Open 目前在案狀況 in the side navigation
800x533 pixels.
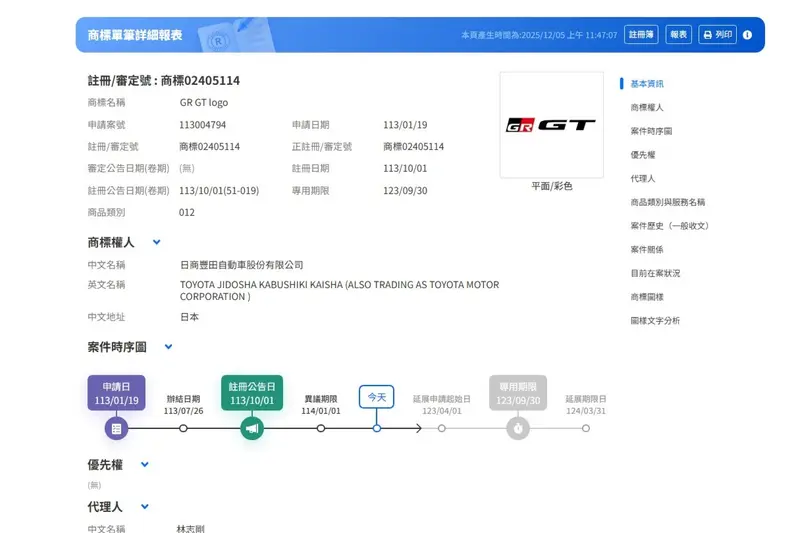point(655,273)
